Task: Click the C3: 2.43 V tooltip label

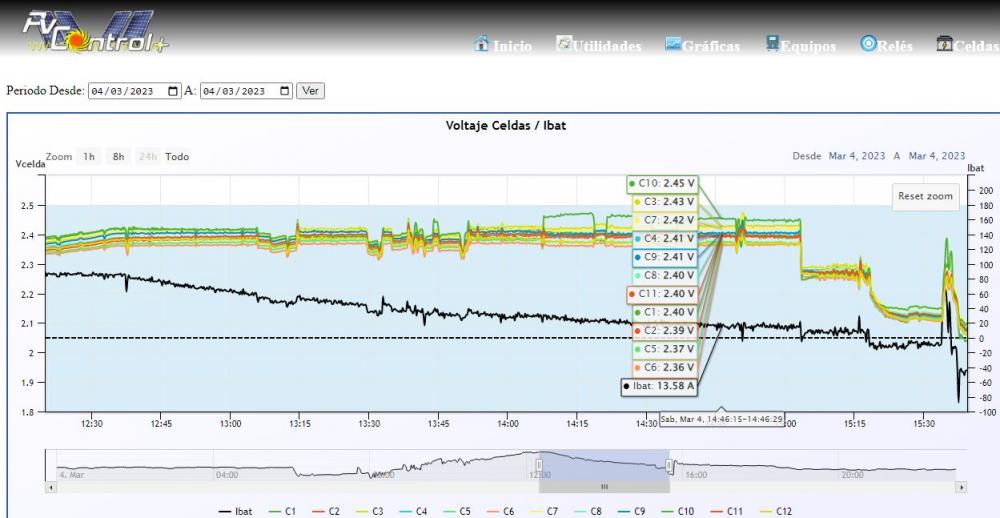Action: (x=665, y=202)
